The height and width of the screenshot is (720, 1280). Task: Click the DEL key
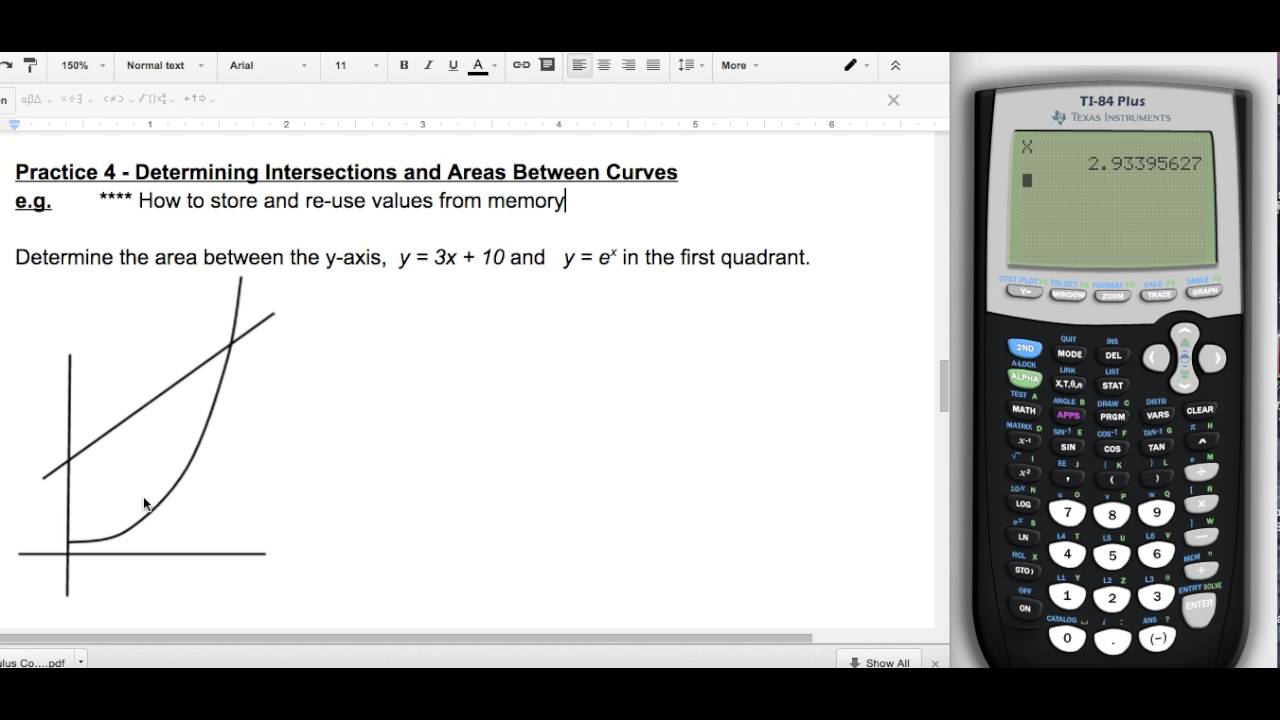(x=1113, y=355)
